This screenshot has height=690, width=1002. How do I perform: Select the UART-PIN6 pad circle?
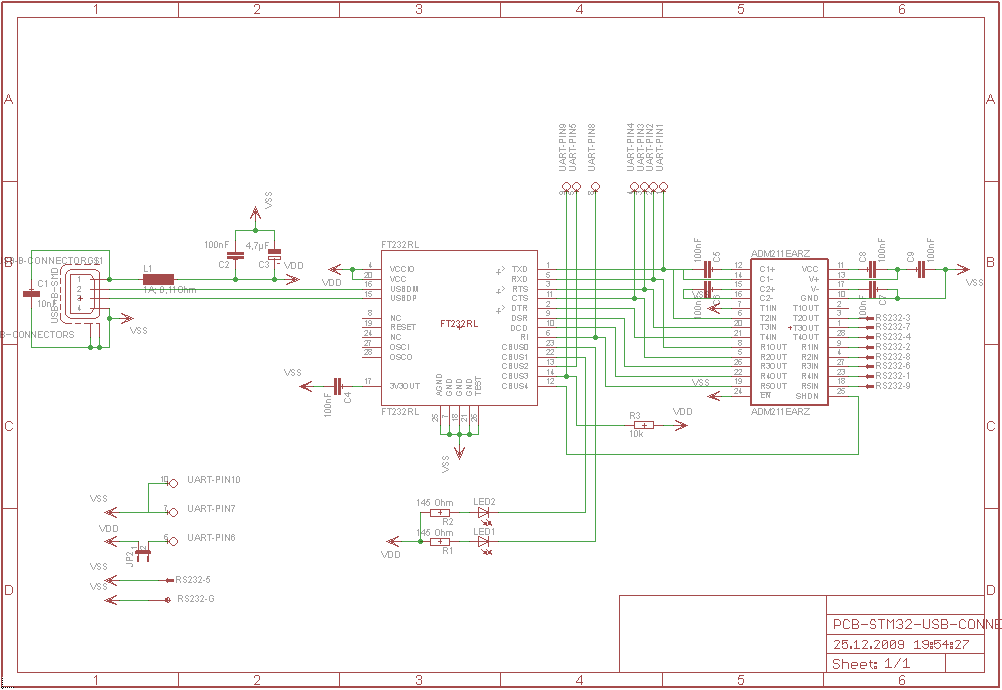[173, 541]
